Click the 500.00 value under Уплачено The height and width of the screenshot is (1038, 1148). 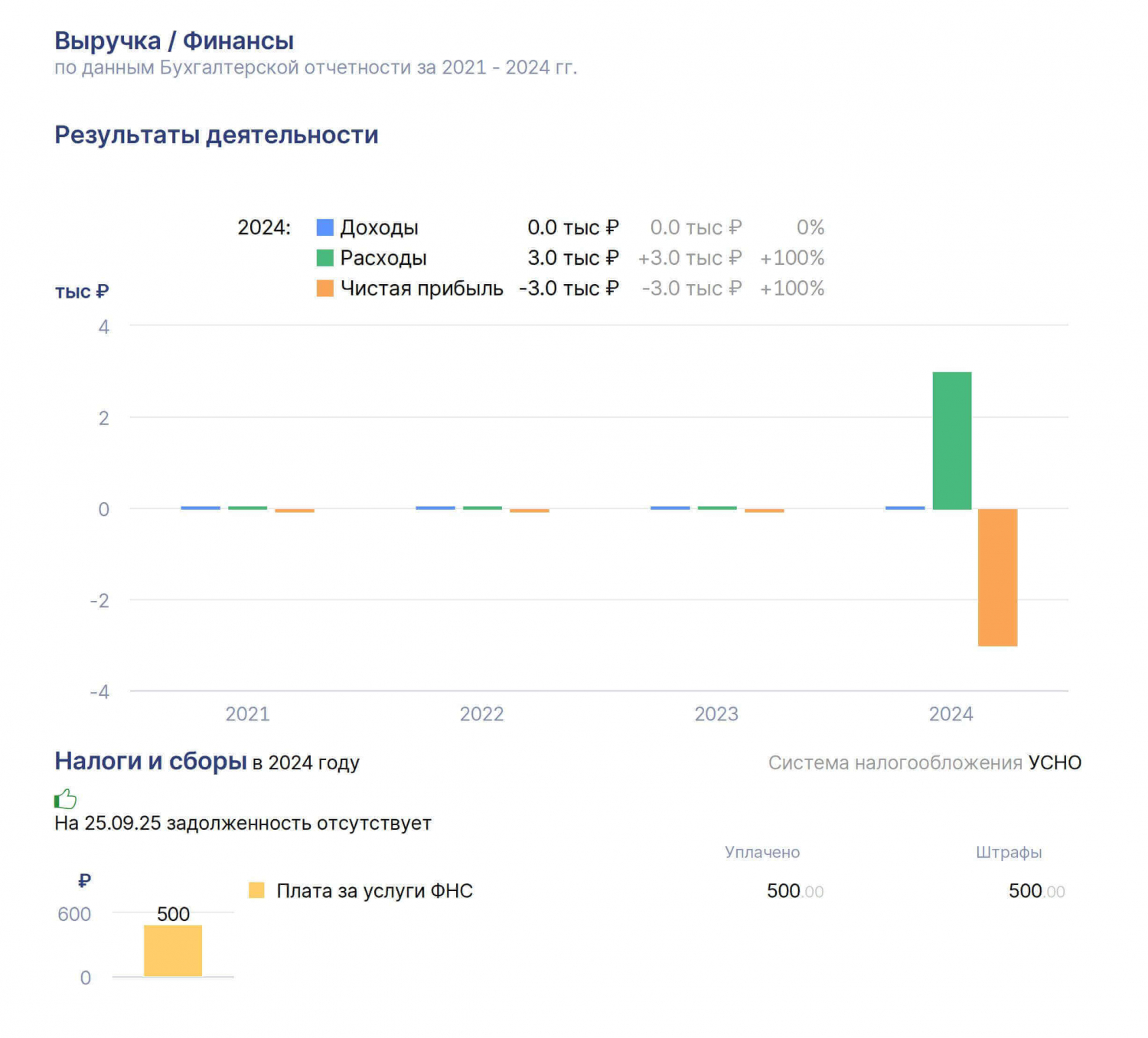click(x=795, y=891)
